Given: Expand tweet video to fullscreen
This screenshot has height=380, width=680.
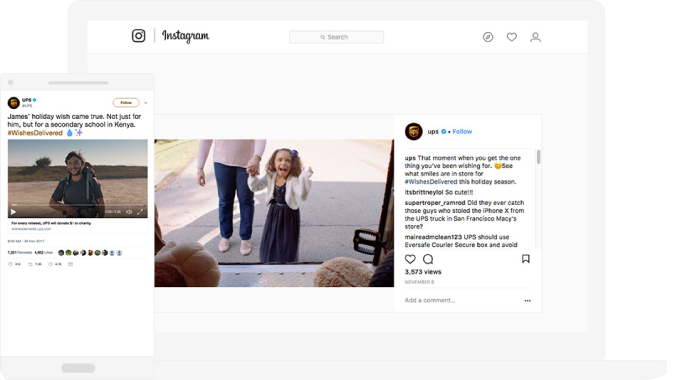Looking at the screenshot, I should 140,212.
